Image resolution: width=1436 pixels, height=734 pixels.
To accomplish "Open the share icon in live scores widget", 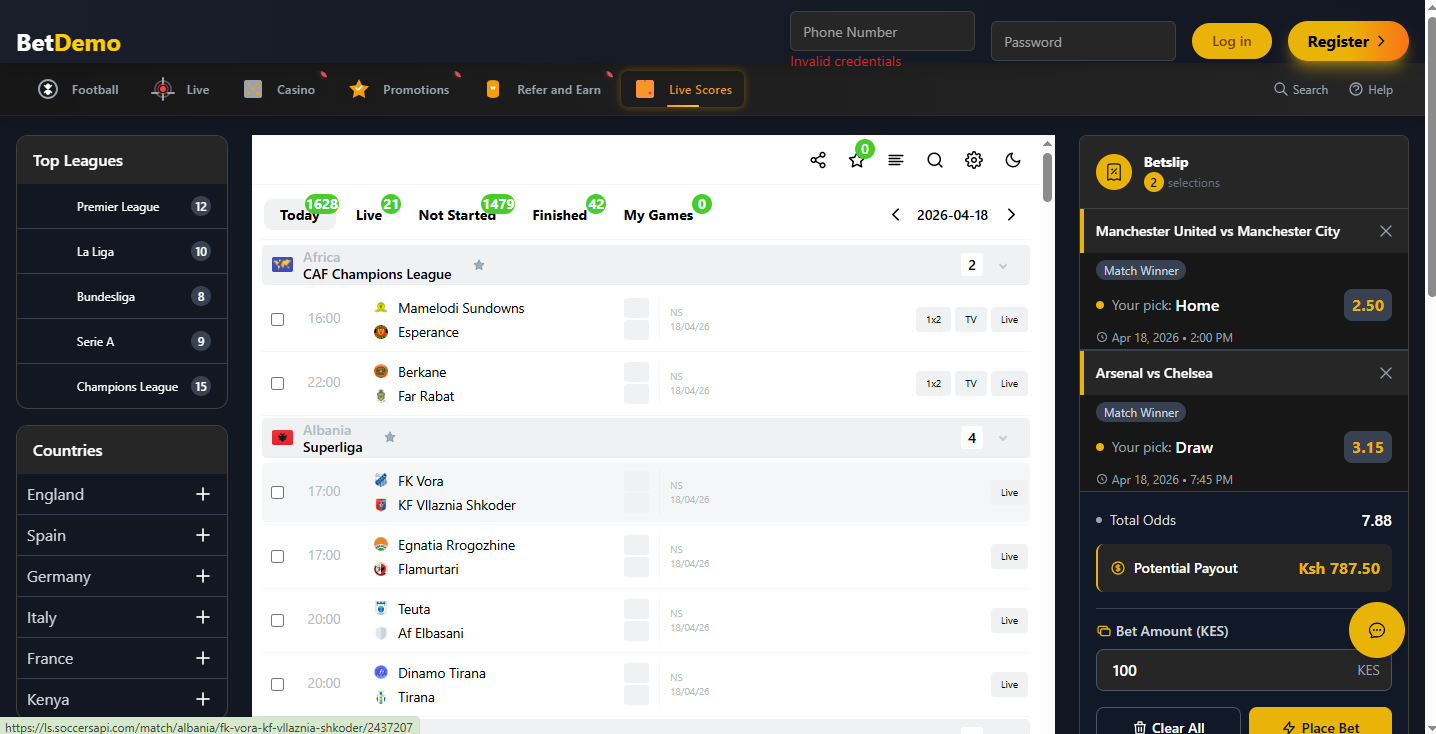I will (817, 159).
